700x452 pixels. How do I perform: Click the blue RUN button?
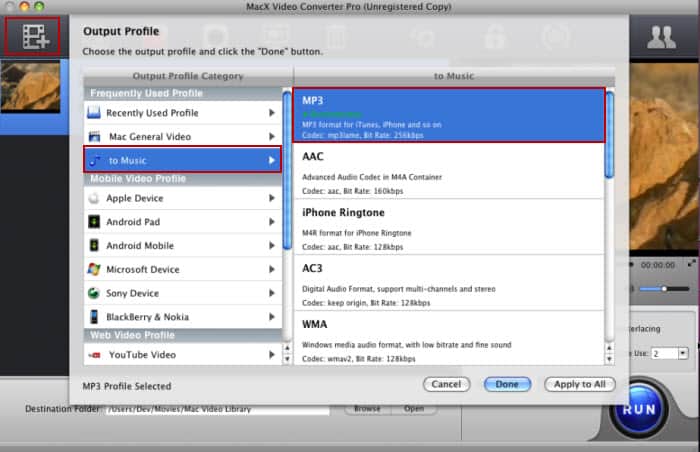click(639, 409)
